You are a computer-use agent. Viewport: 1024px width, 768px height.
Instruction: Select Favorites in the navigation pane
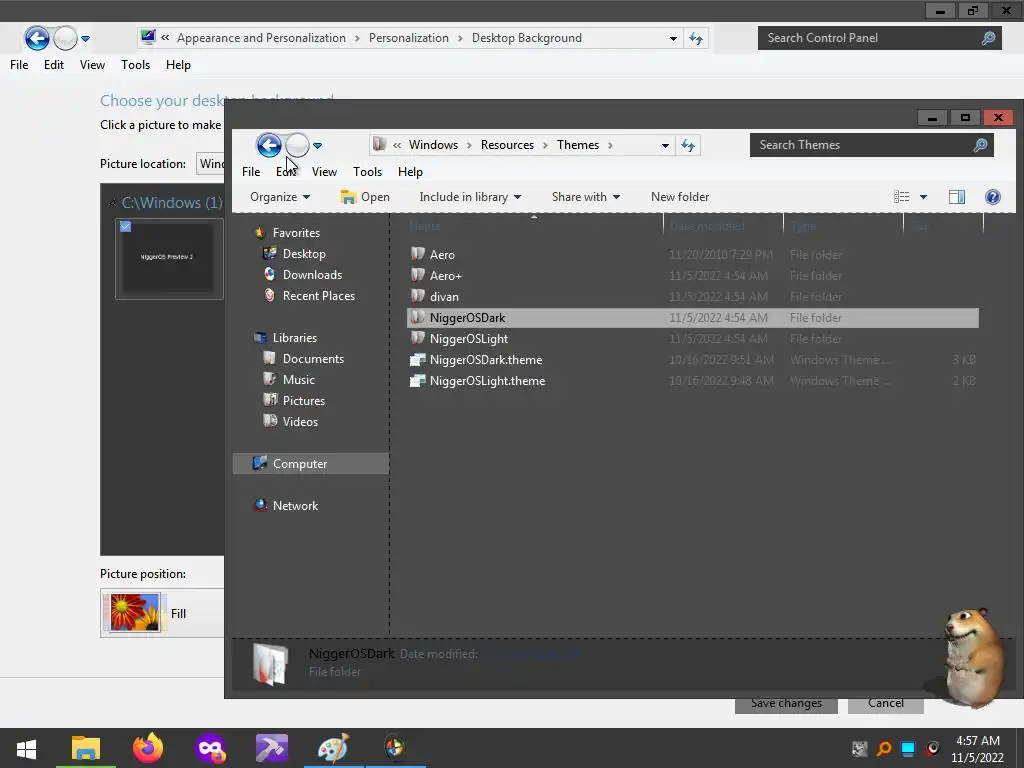click(296, 232)
